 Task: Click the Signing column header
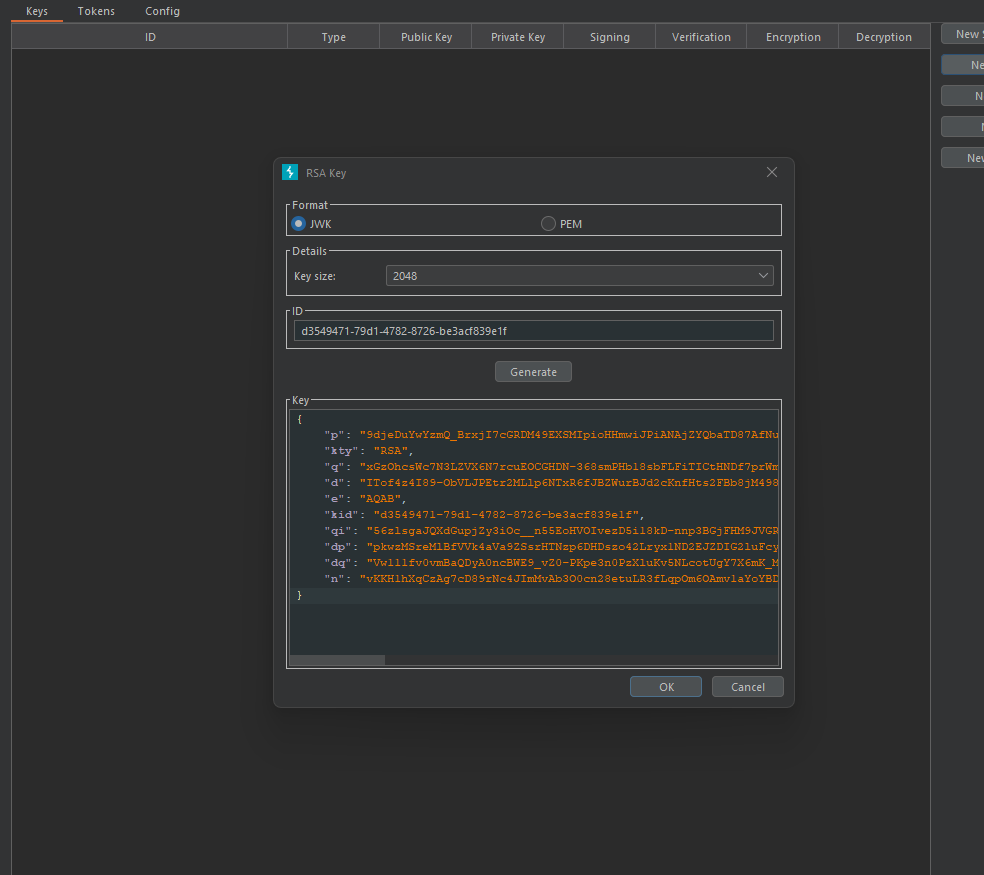click(x=609, y=37)
